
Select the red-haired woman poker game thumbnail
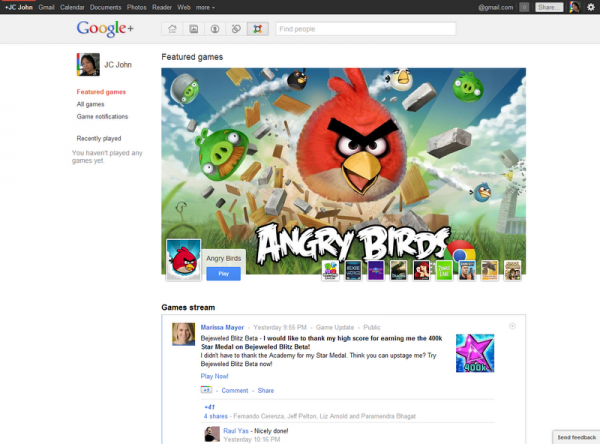click(421, 270)
